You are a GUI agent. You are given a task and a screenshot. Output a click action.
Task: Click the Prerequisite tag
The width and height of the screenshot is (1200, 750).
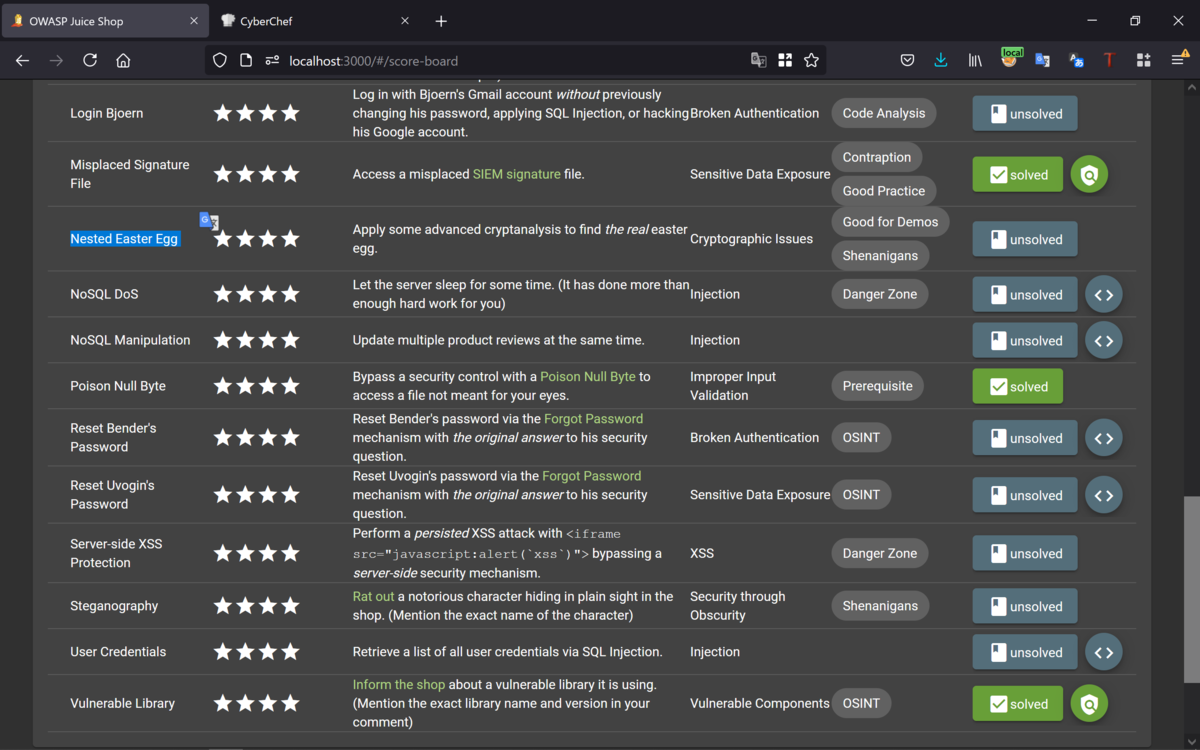point(877,386)
